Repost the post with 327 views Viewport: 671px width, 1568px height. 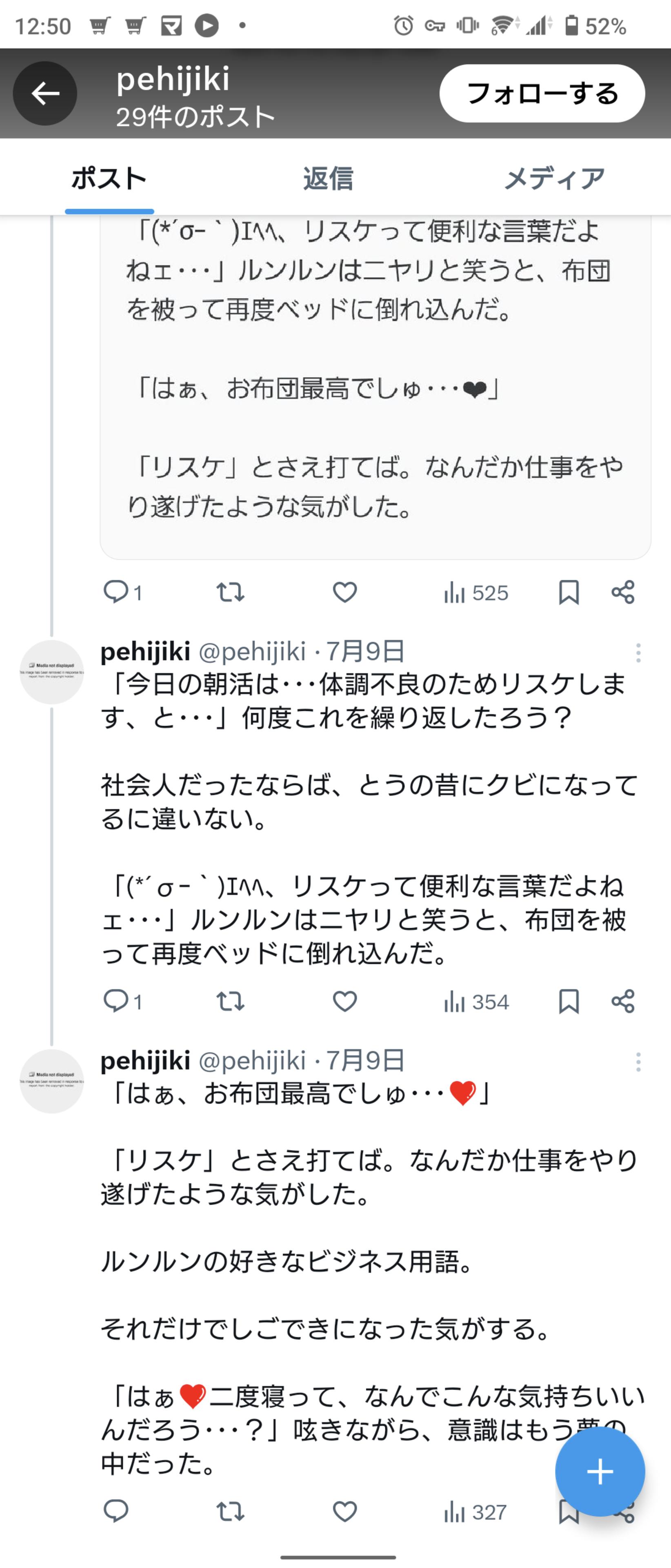pyautogui.click(x=231, y=1511)
